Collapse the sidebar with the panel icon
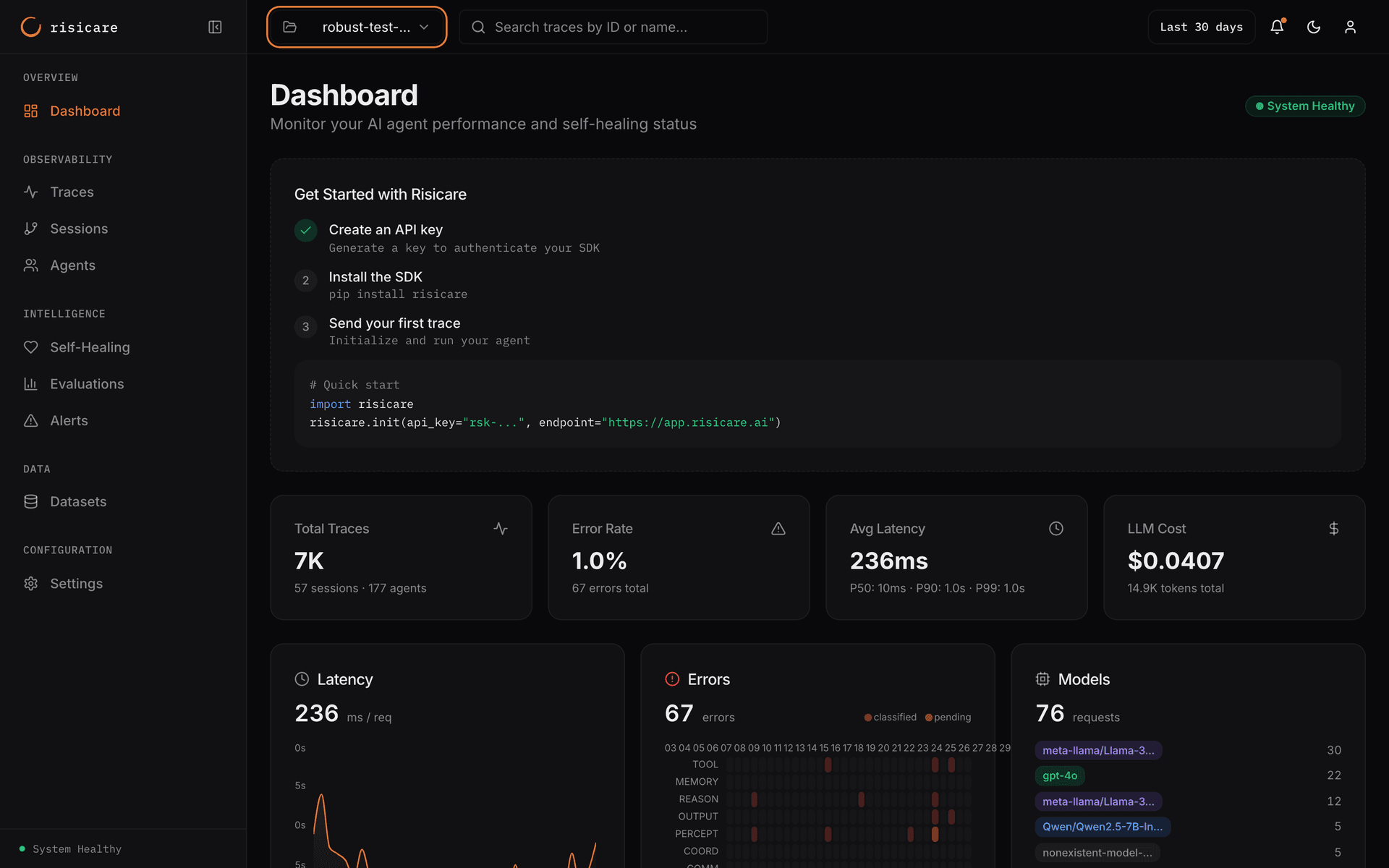 click(215, 27)
